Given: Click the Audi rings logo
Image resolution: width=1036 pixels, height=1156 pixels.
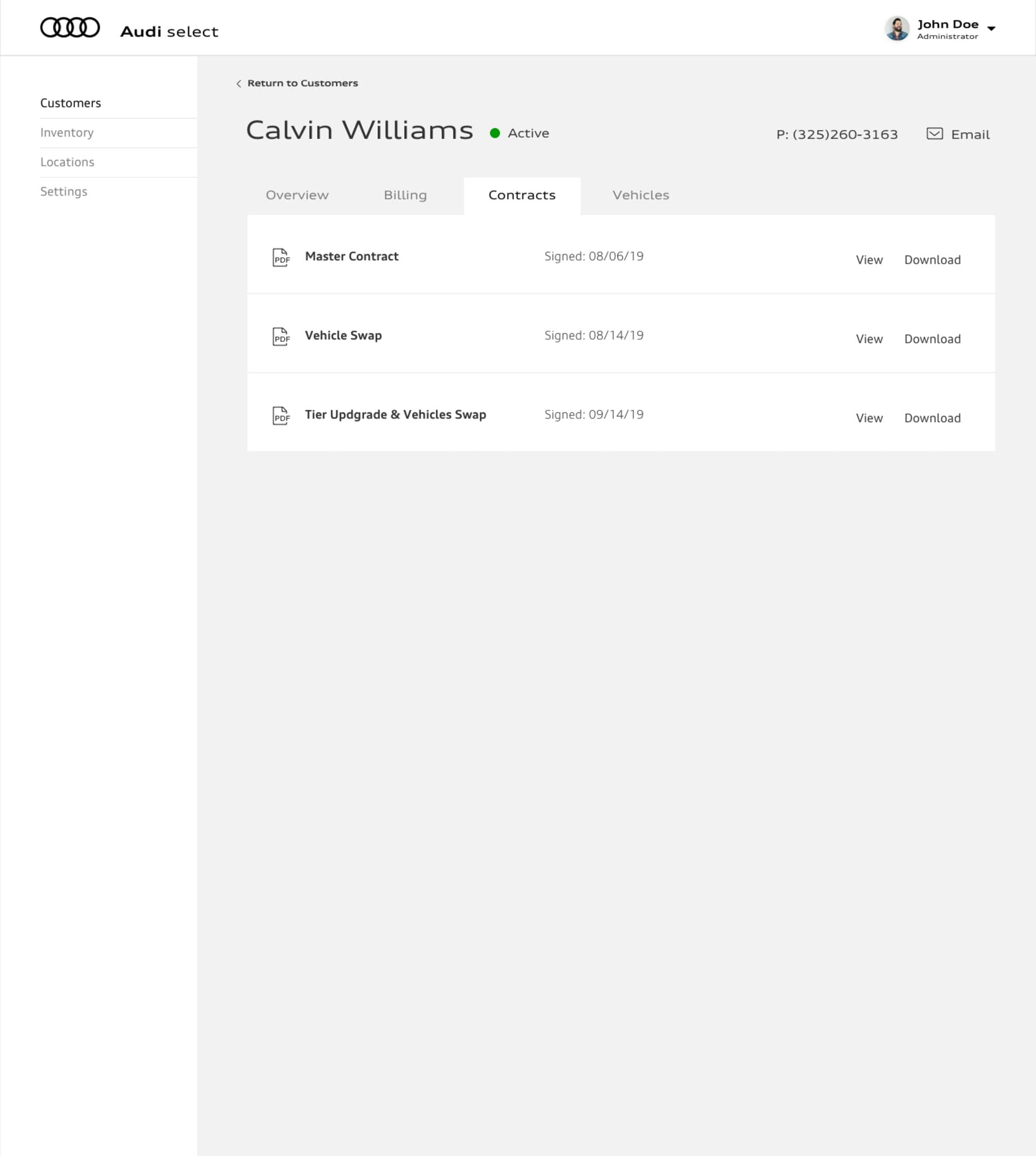Looking at the screenshot, I should [x=70, y=26].
